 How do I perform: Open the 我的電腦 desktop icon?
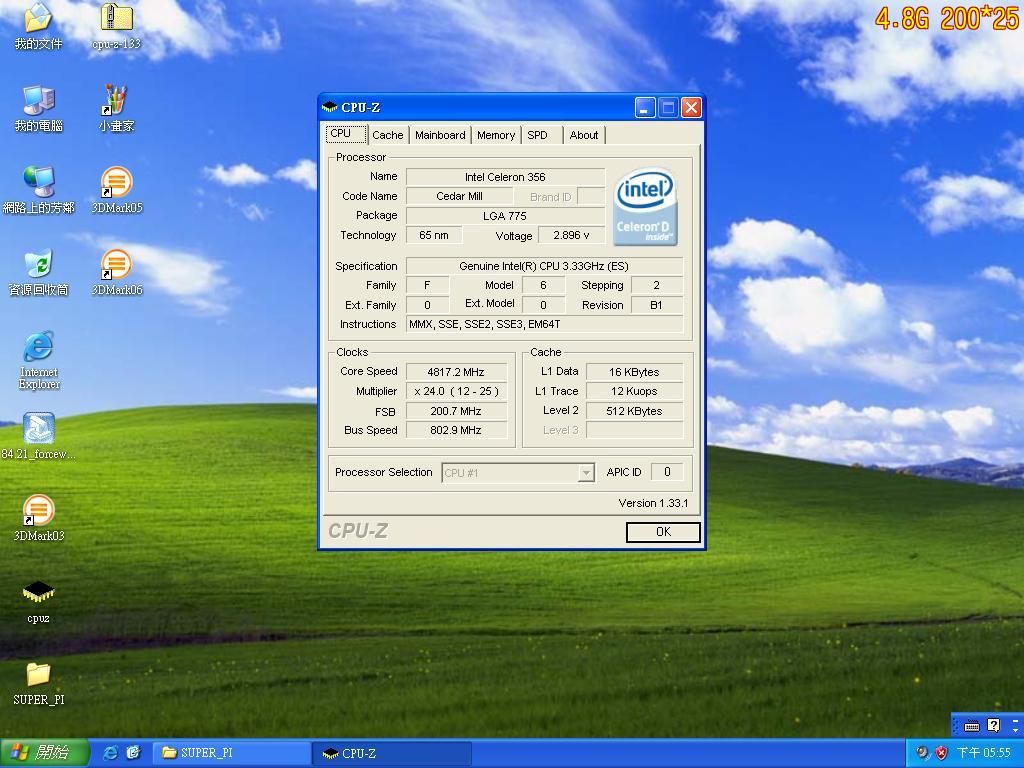click(39, 101)
